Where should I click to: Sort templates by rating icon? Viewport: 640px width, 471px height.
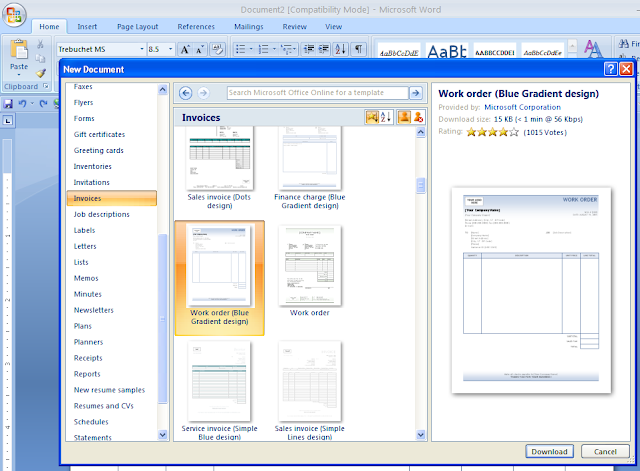coord(372,118)
